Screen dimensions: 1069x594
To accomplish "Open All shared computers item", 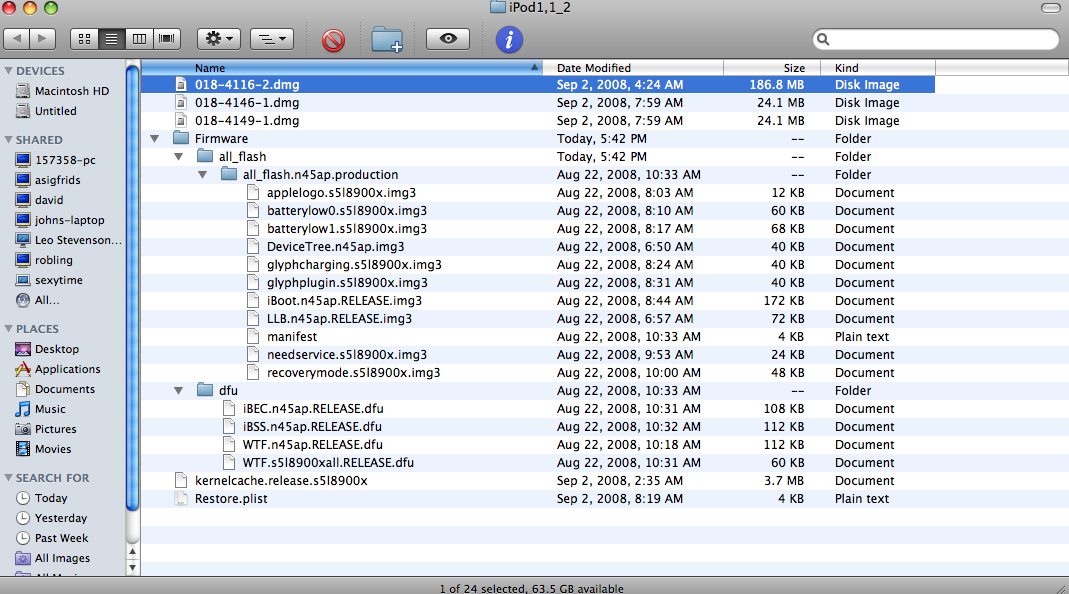I will 37,300.
